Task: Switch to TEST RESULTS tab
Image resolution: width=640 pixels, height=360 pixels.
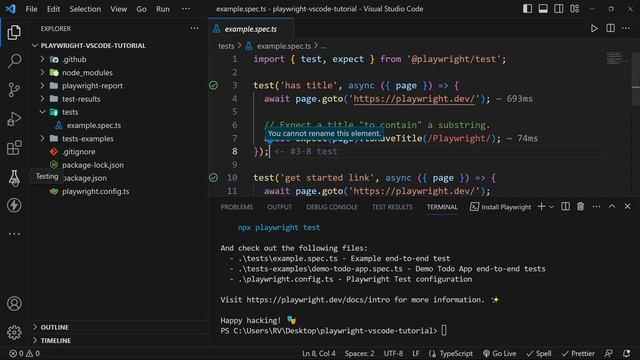Action: coord(392,207)
